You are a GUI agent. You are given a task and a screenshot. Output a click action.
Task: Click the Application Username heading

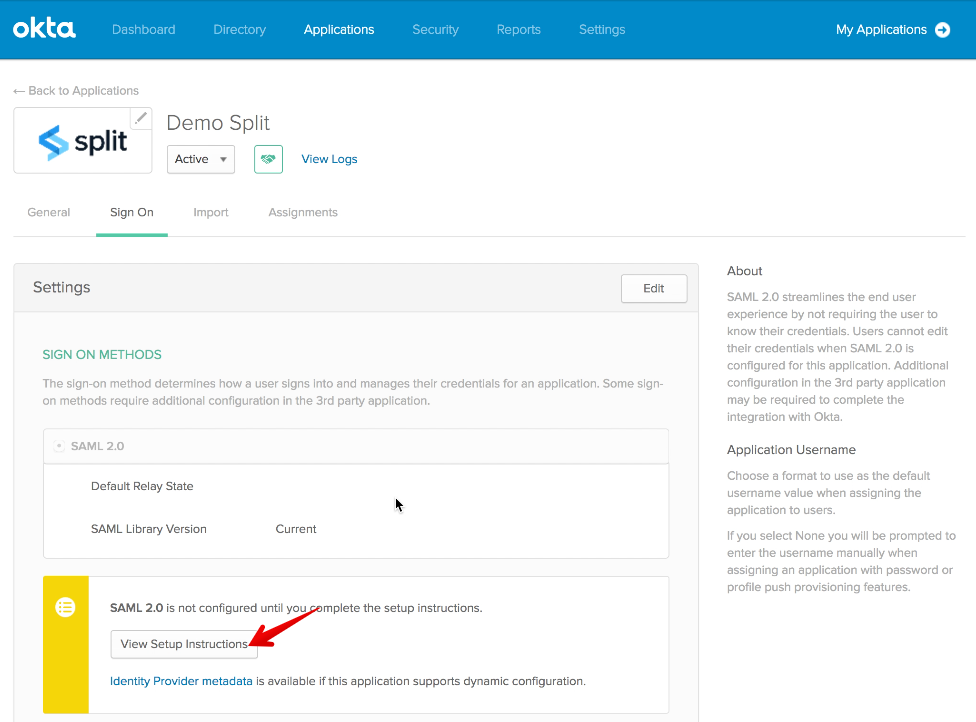click(x=791, y=449)
